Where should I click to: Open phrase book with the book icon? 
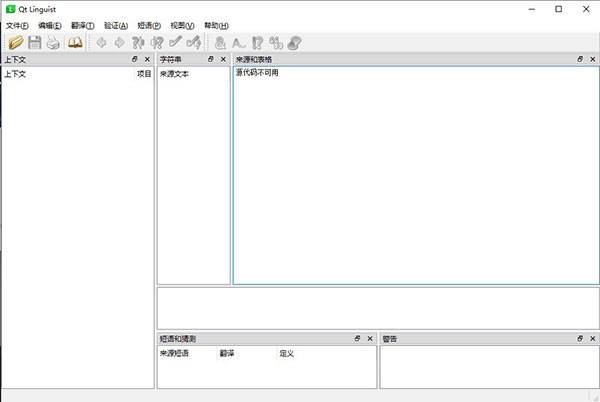coord(75,42)
